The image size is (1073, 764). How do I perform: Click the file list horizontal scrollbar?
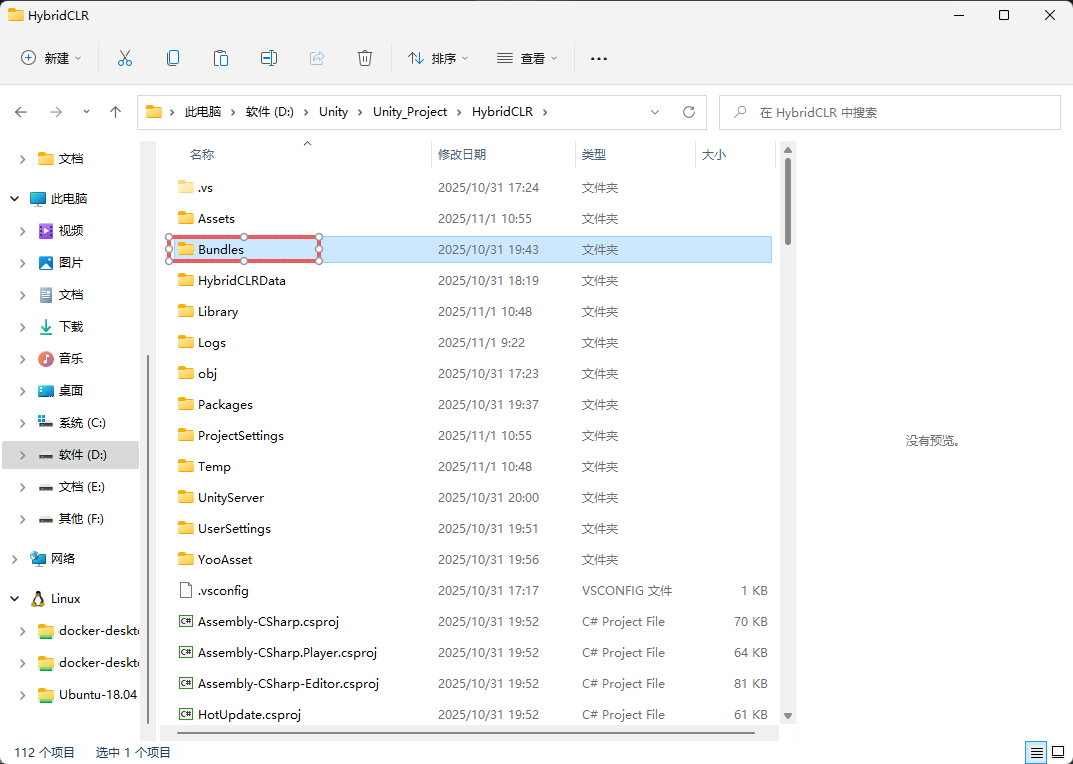466,733
